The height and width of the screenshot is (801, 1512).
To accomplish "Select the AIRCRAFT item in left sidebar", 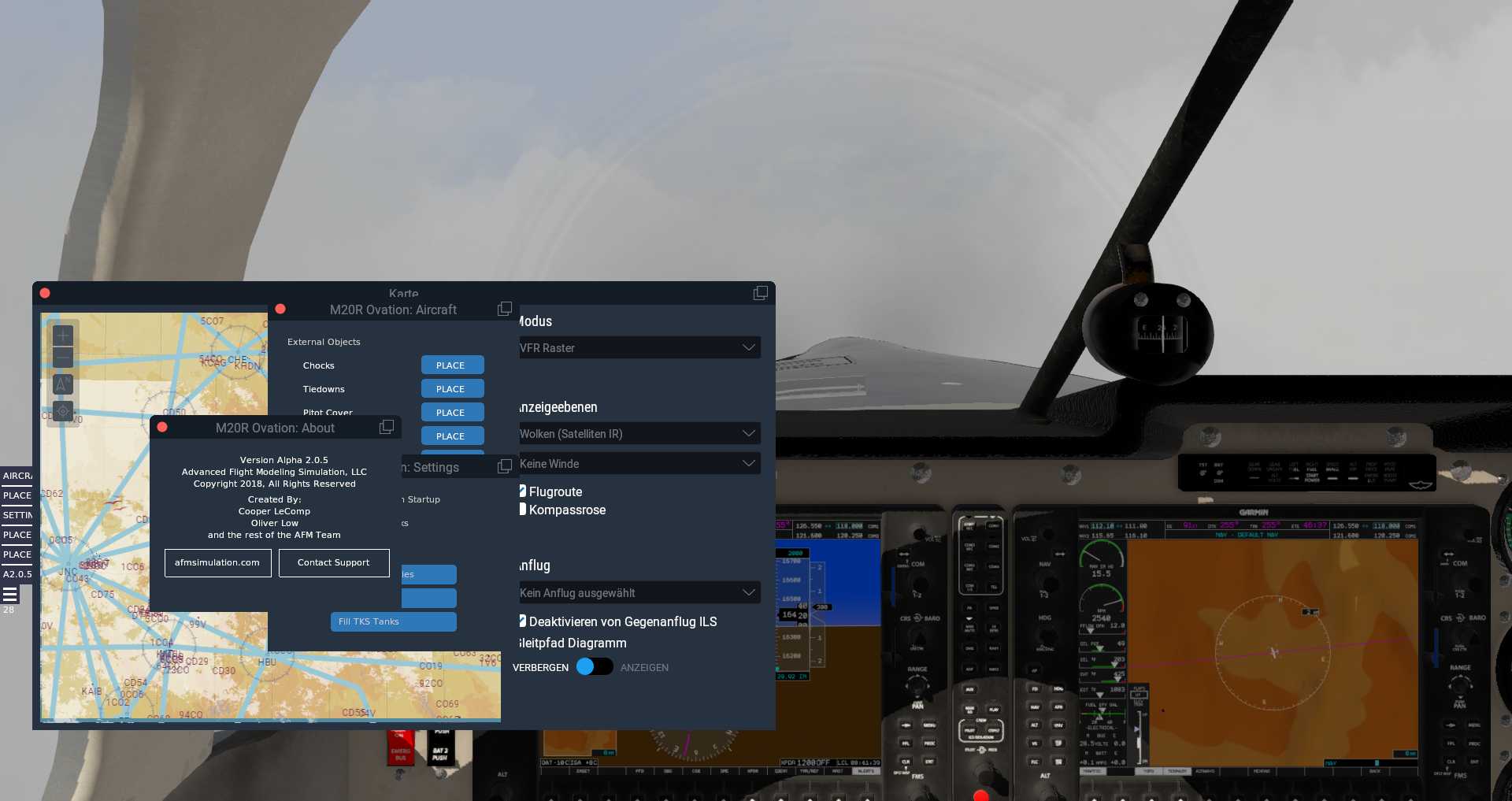I will point(17,476).
